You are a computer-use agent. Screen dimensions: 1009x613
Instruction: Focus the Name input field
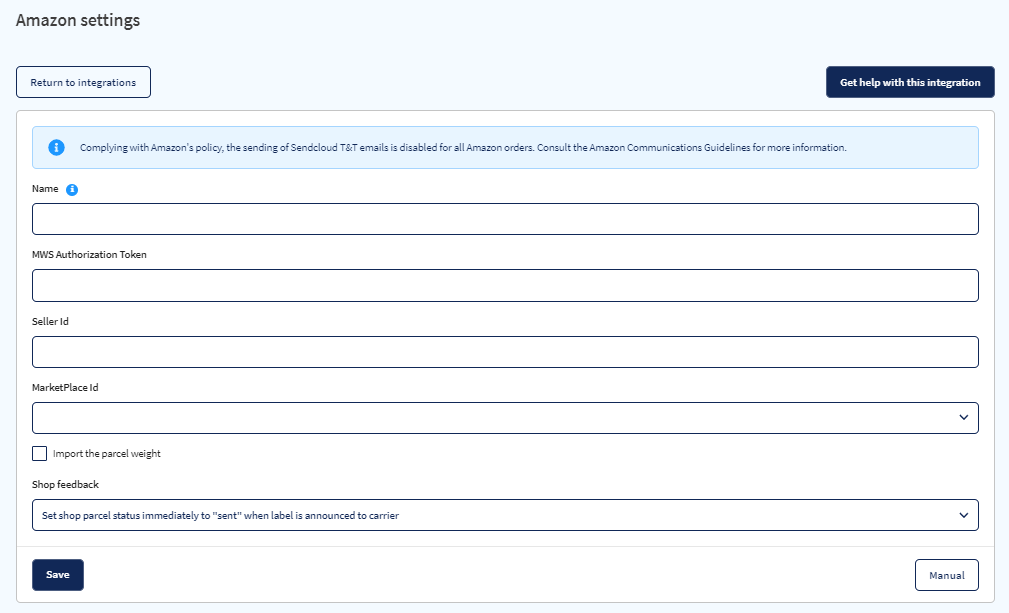tap(505, 219)
